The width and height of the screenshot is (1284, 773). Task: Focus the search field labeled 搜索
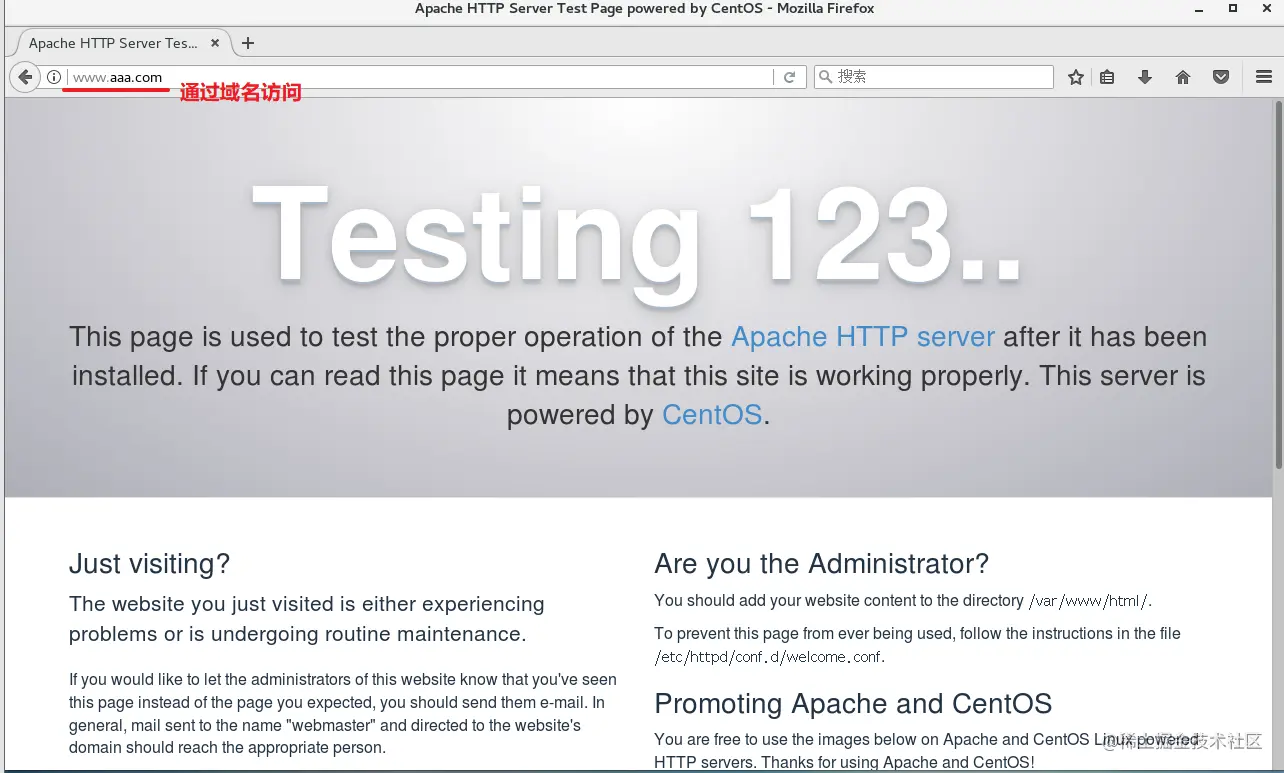click(934, 77)
